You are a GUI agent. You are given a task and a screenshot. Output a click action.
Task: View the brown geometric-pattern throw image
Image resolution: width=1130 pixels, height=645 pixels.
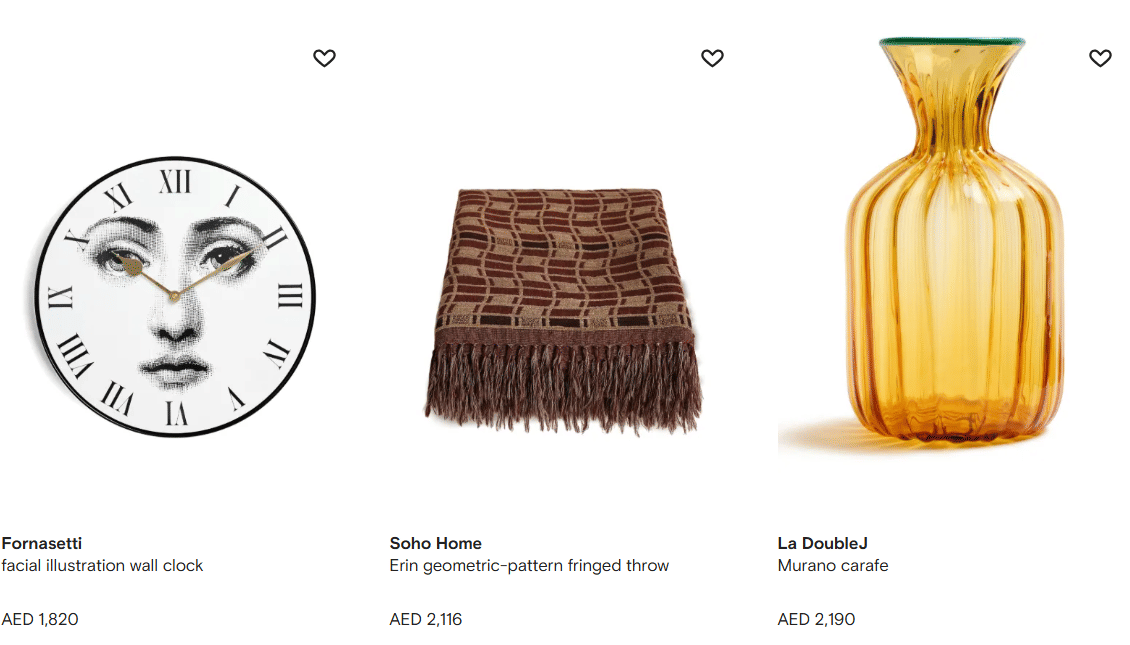tap(563, 311)
